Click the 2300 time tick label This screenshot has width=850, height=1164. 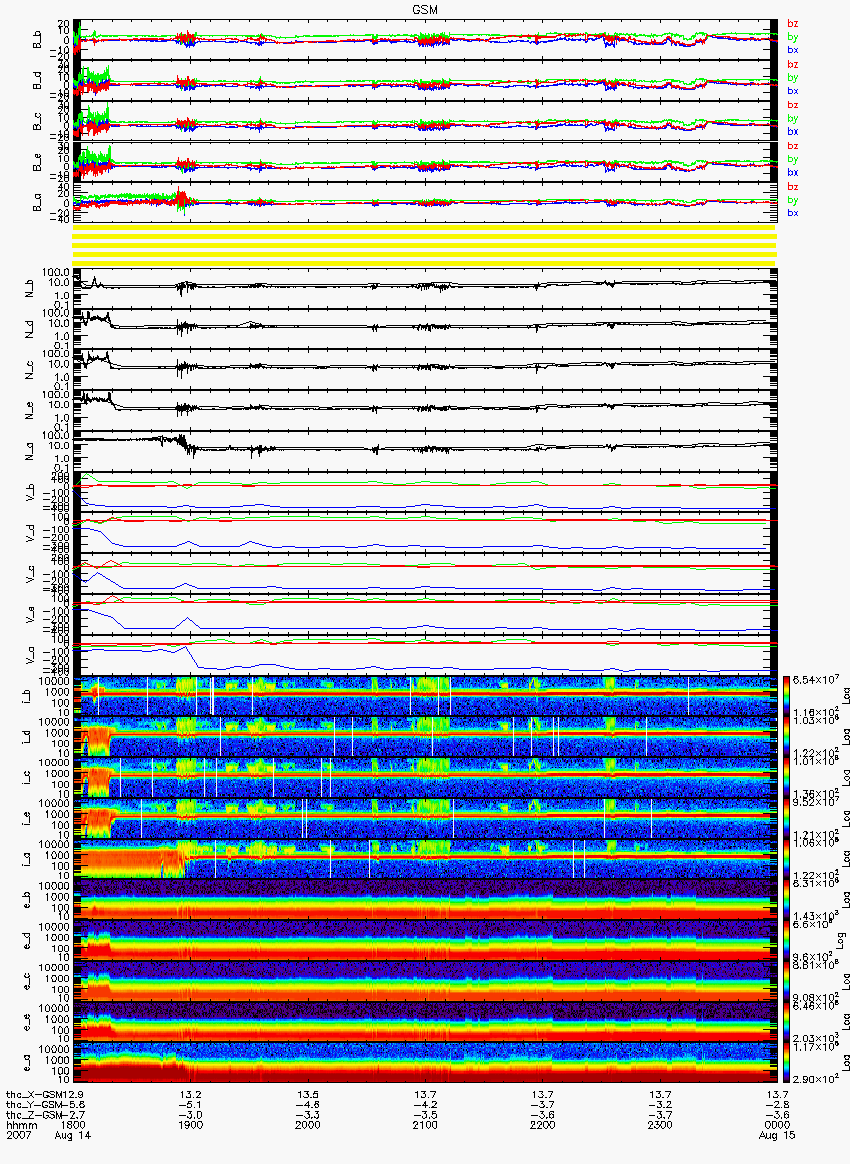coord(660,1125)
